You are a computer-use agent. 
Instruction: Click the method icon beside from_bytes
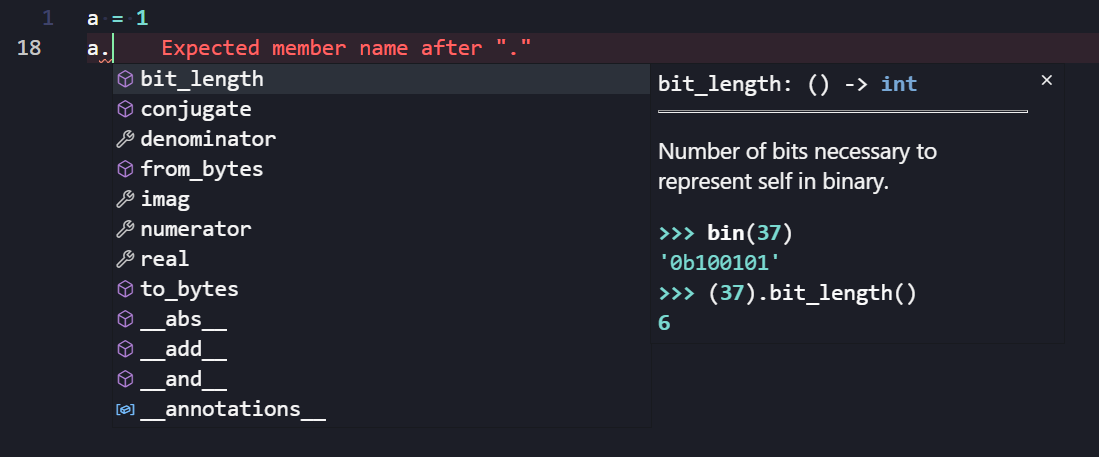coord(125,169)
